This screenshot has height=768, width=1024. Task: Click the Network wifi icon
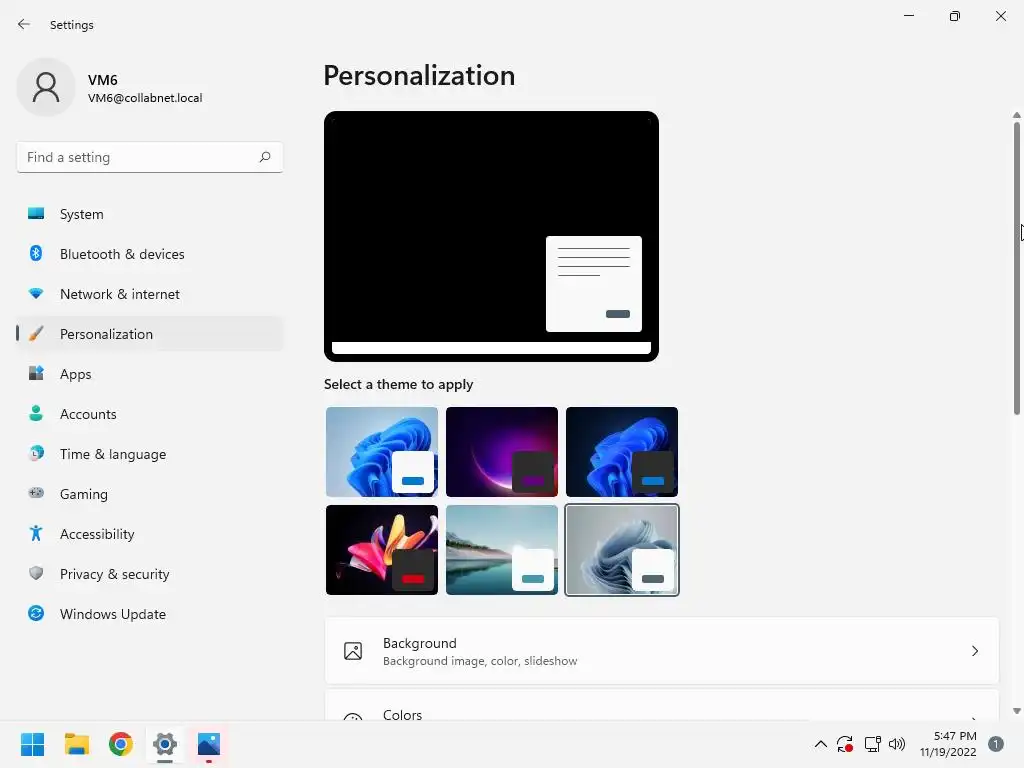click(x=36, y=294)
